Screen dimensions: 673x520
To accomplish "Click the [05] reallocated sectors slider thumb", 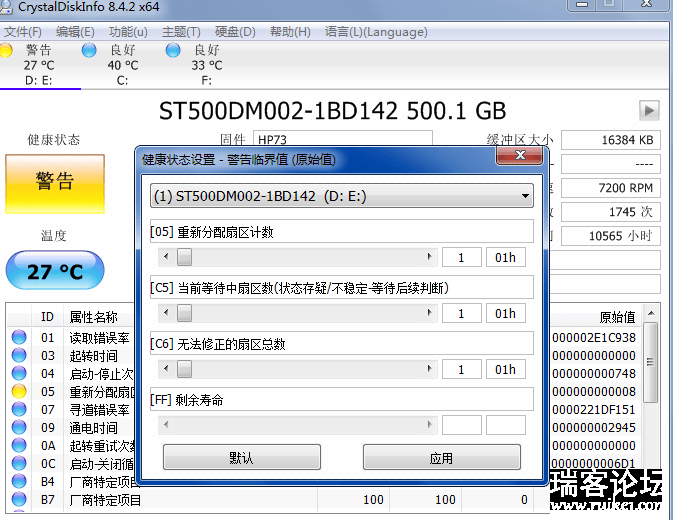I will 185,257.
